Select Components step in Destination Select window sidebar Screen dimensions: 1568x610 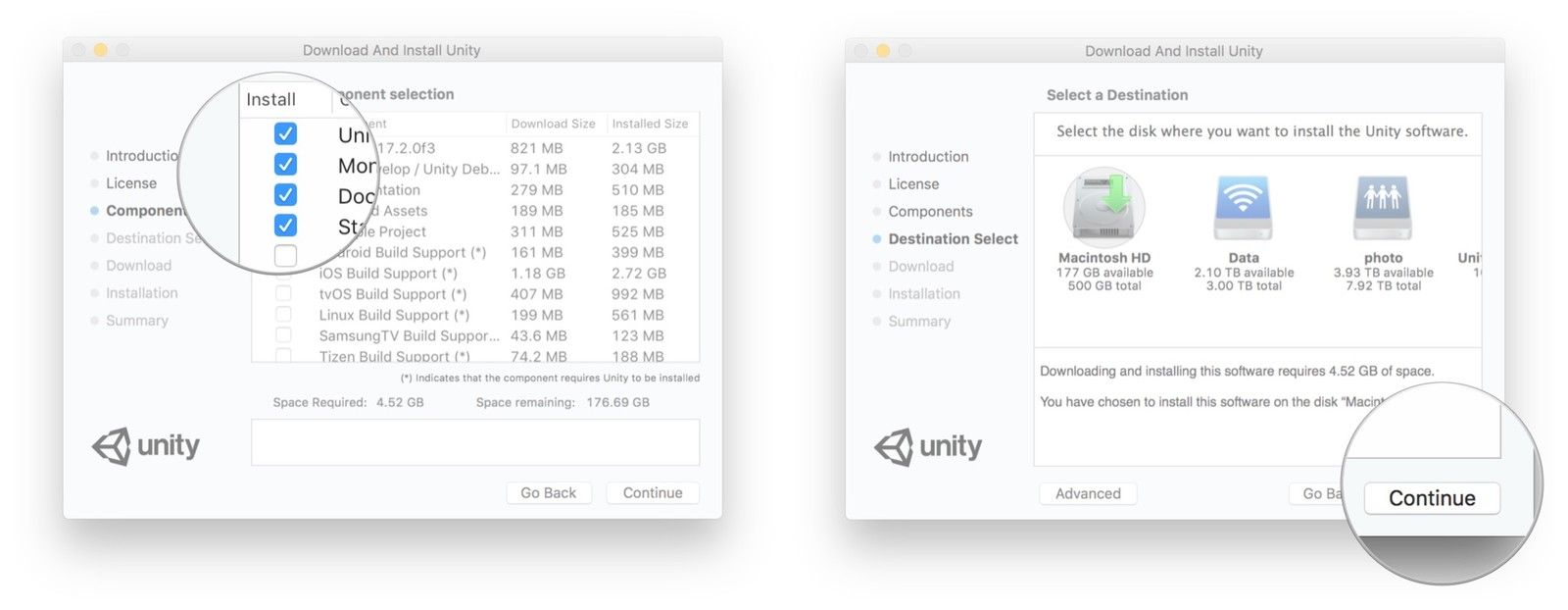click(930, 212)
